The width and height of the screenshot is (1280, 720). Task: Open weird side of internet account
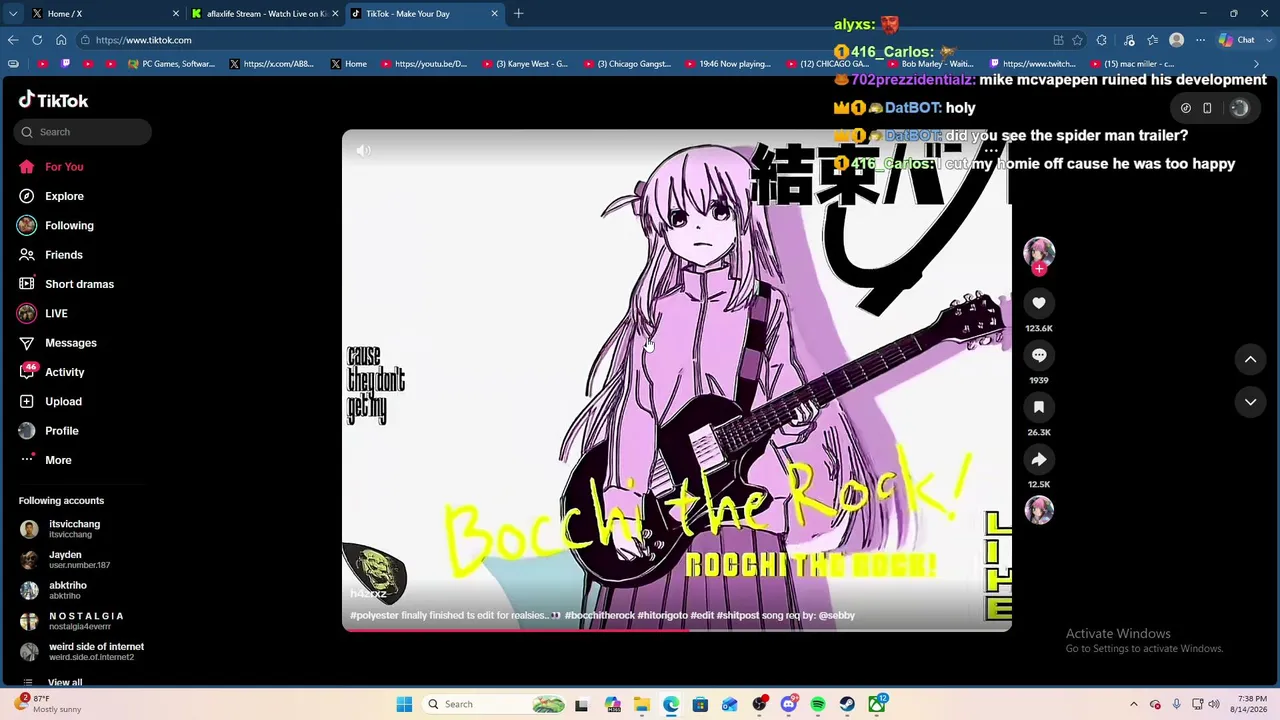(84, 651)
